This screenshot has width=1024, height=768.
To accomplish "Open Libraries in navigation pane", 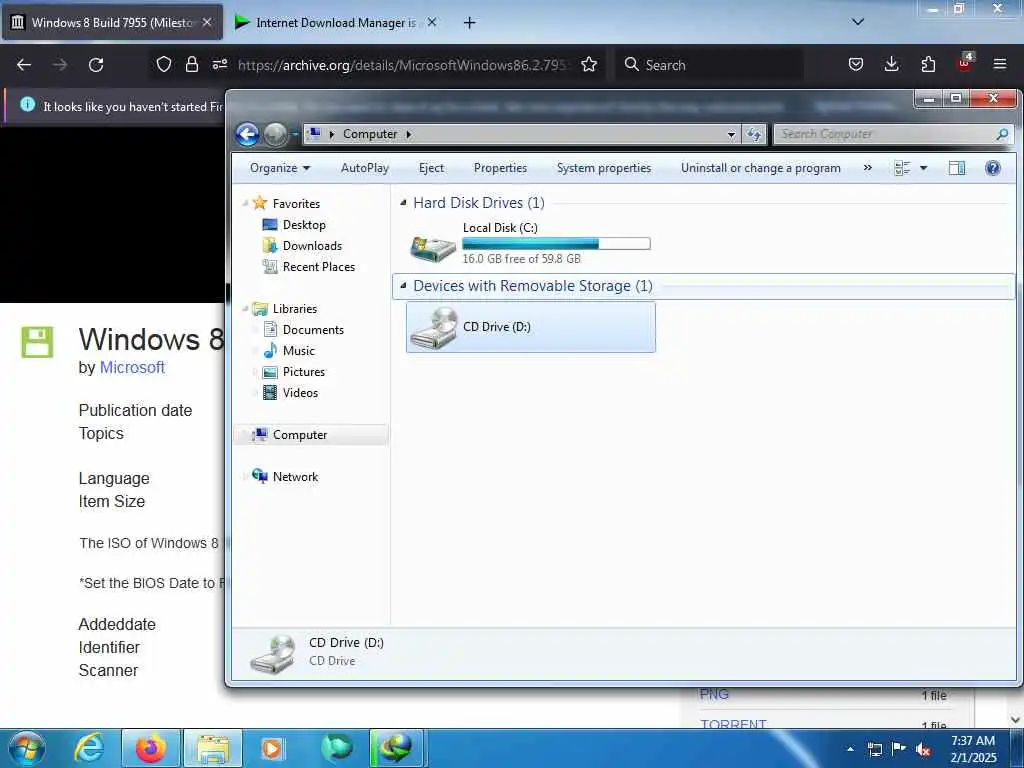I will point(295,309).
